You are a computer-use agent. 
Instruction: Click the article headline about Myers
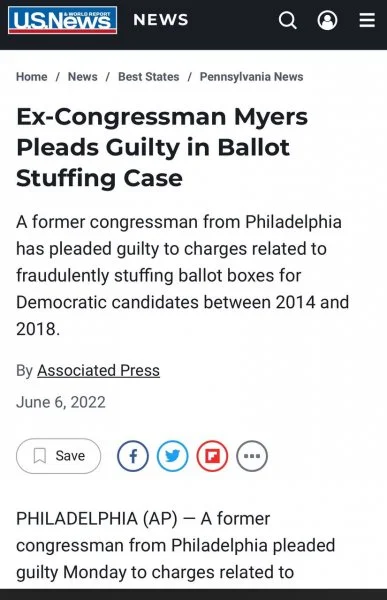[x=162, y=147]
